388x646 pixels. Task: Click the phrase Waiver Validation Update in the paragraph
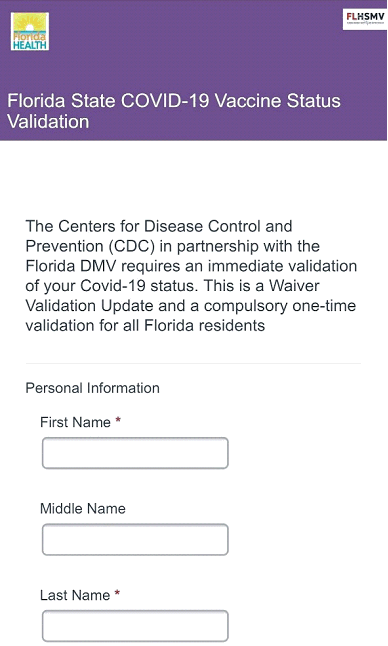172,296
